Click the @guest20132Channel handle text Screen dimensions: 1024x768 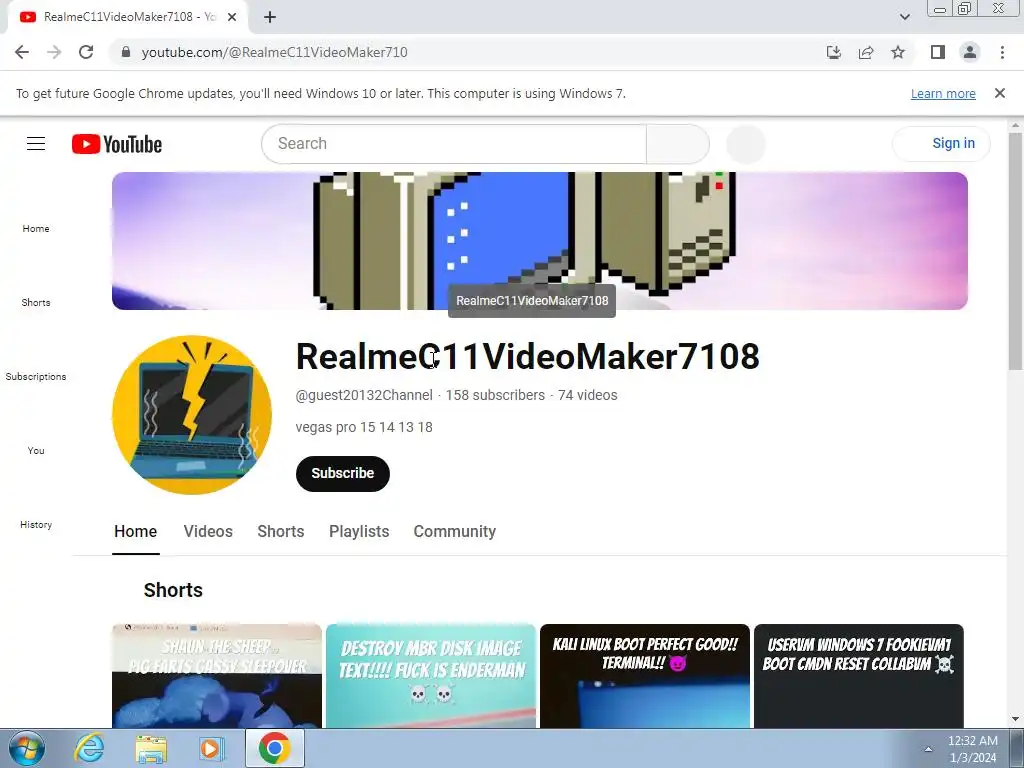coord(364,395)
